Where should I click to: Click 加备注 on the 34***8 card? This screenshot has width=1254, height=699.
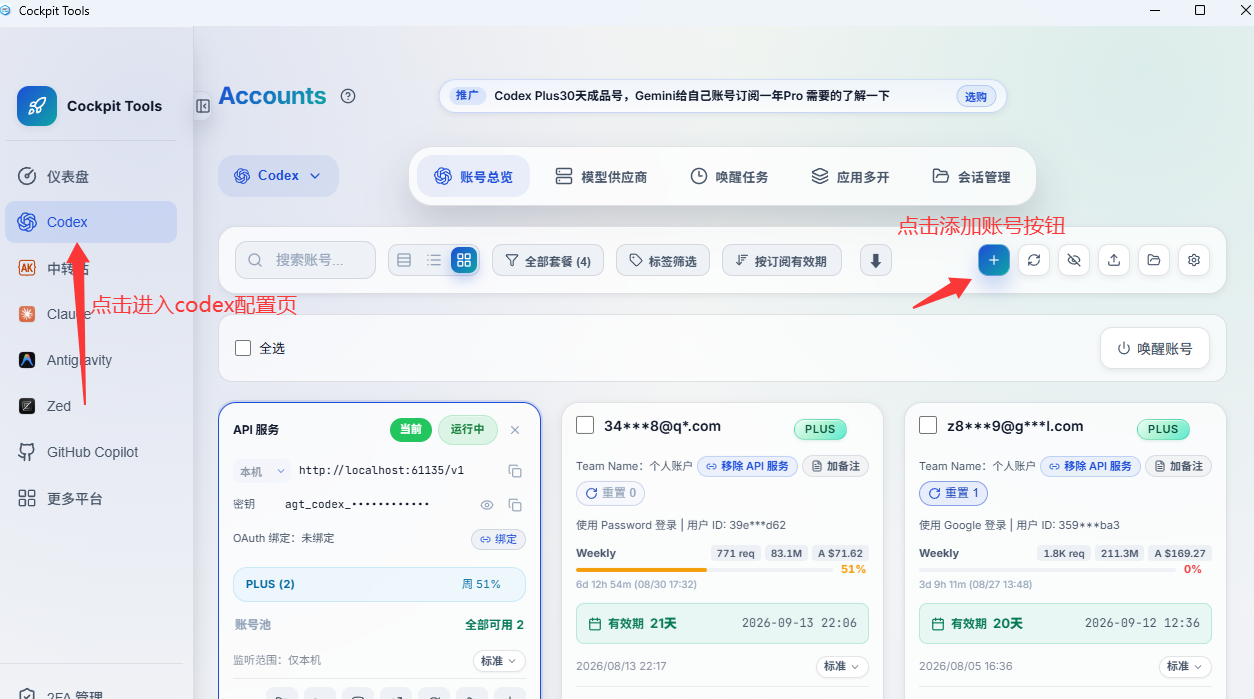coord(836,466)
